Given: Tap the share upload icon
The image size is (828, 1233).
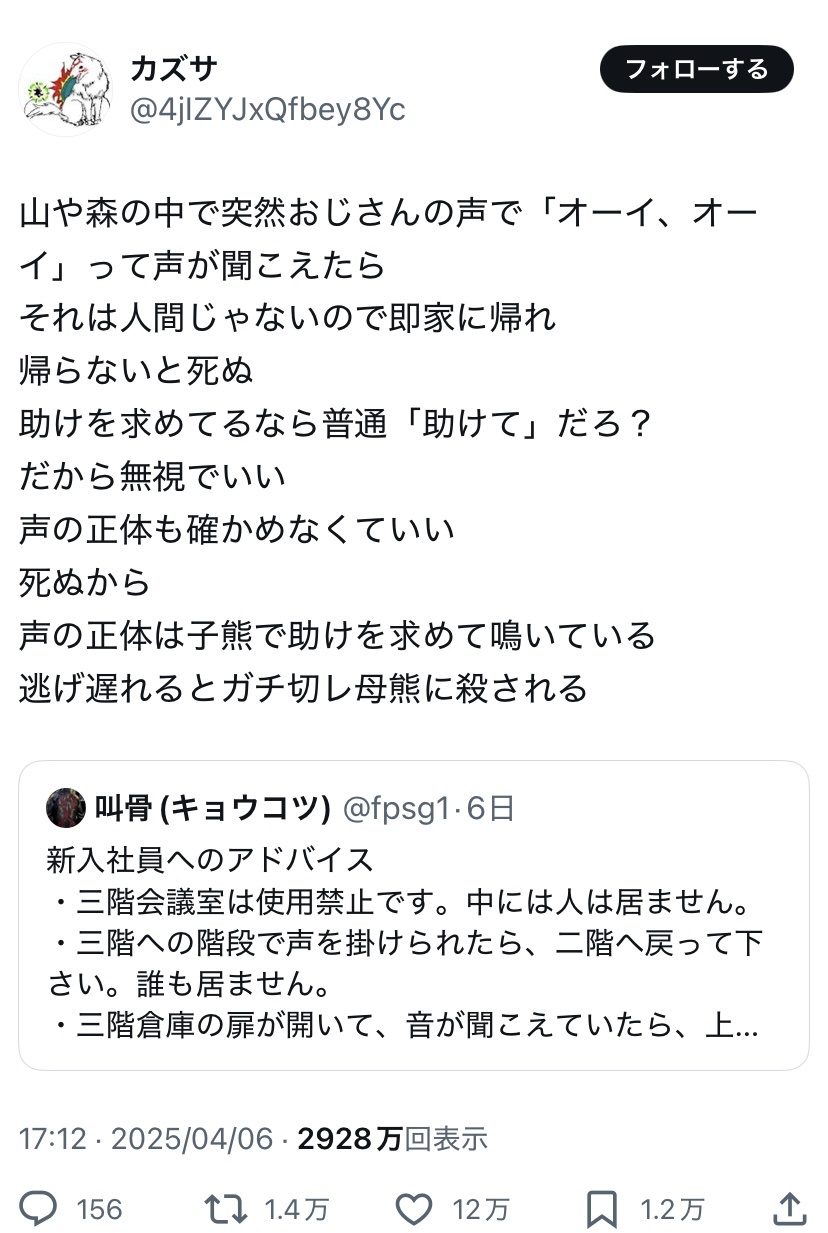Looking at the screenshot, I should [x=790, y=1208].
